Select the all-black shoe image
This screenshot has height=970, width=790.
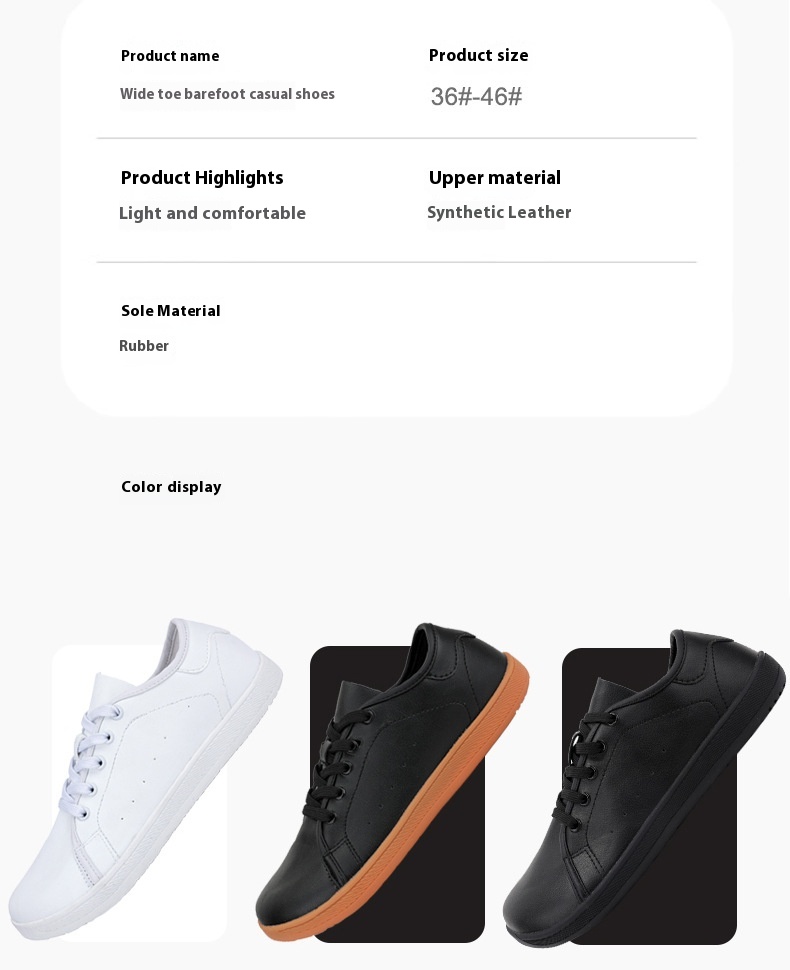click(643, 788)
